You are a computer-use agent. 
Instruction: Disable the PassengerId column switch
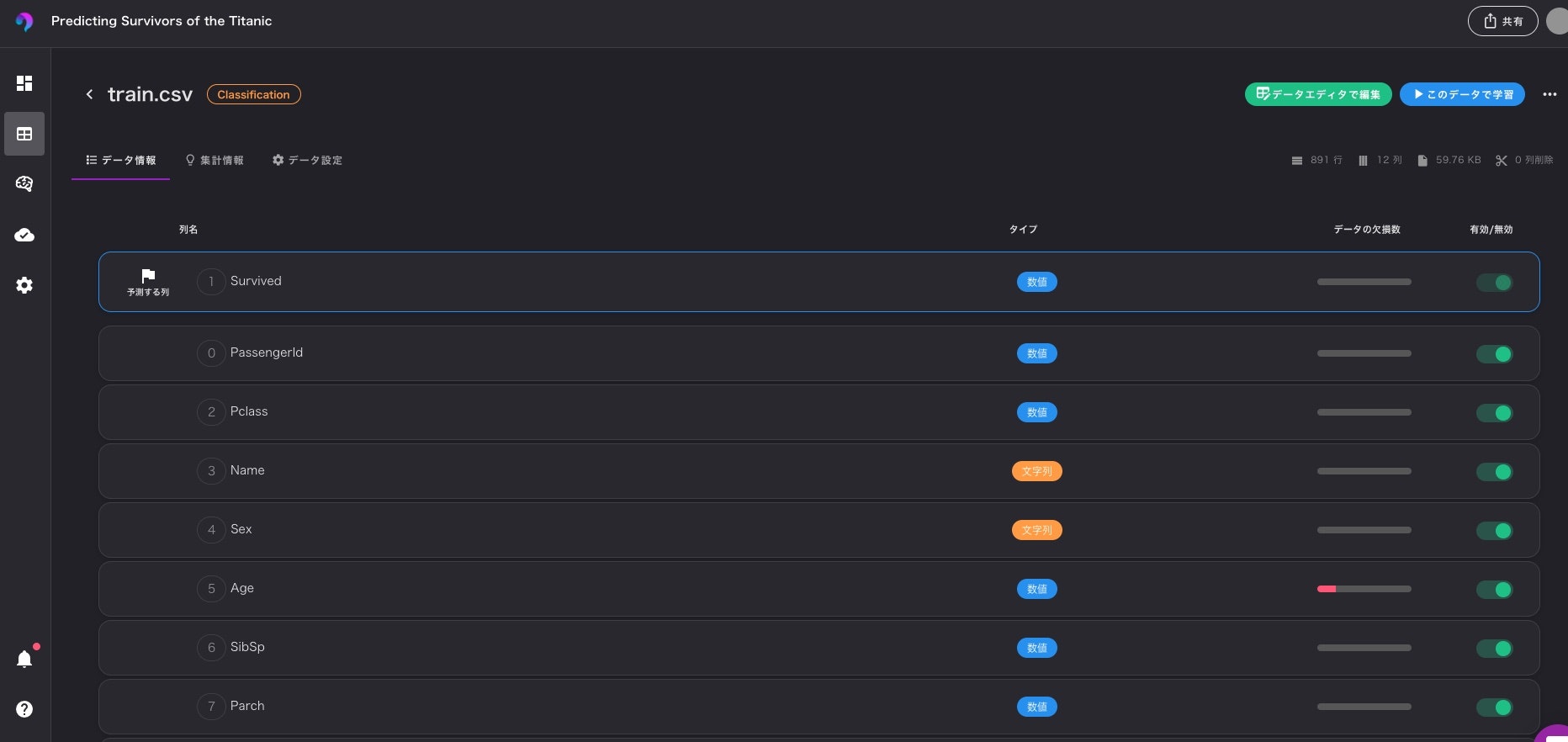click(1495, 354)
